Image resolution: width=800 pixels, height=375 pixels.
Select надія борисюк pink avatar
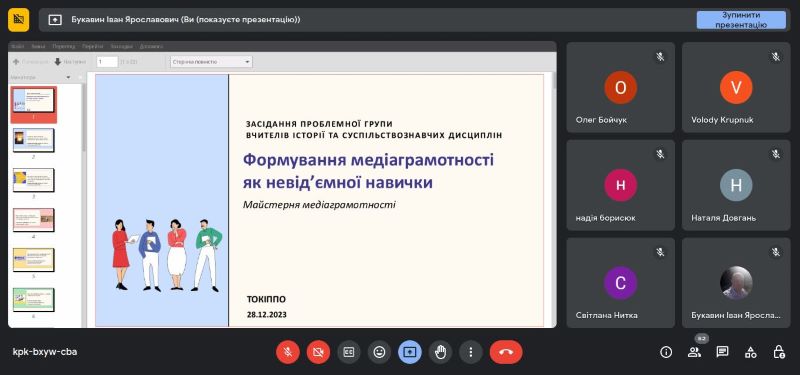pyautogui.click(x=620, y=185)
